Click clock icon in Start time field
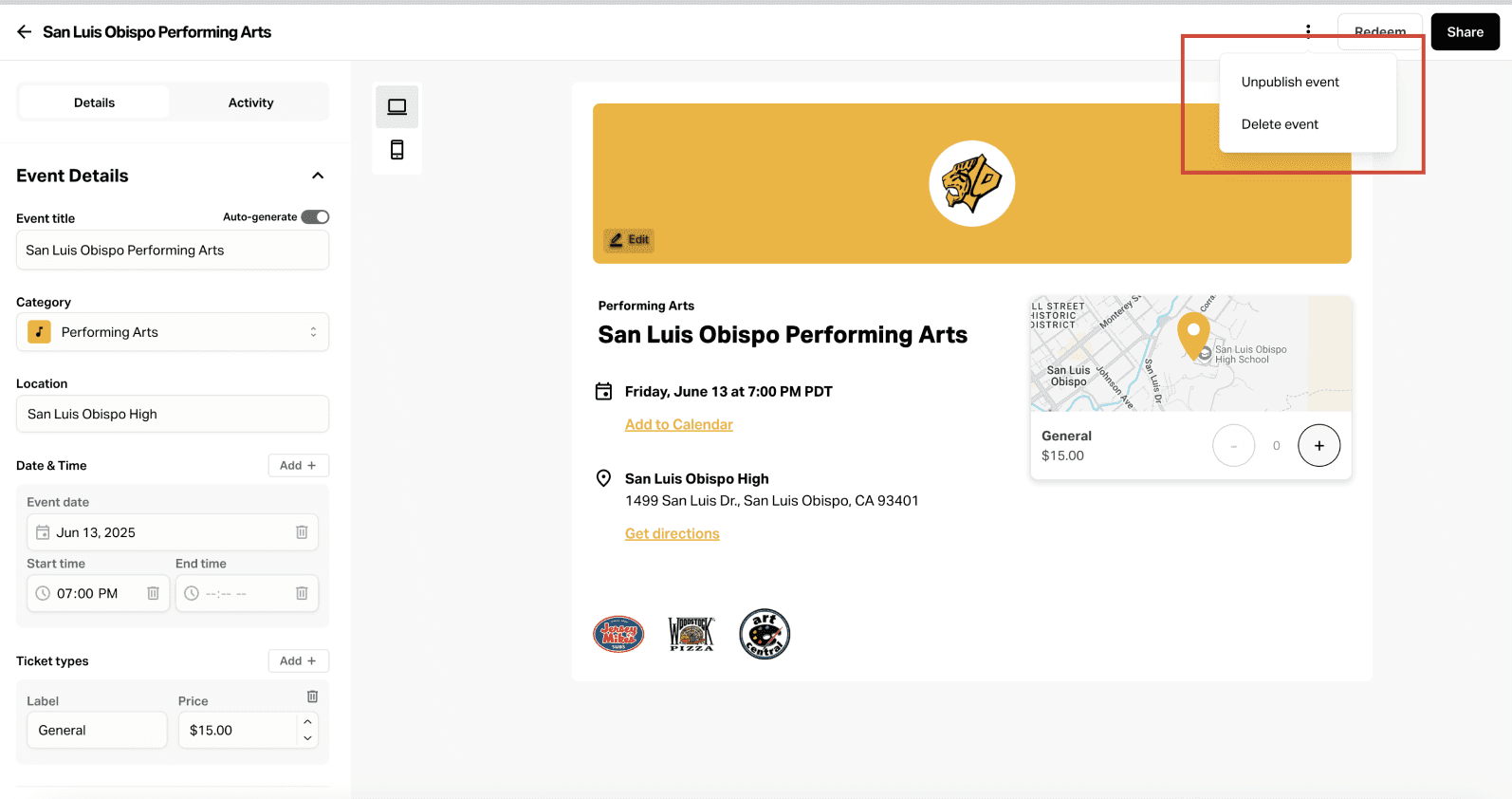 click(x=43, y=593)
